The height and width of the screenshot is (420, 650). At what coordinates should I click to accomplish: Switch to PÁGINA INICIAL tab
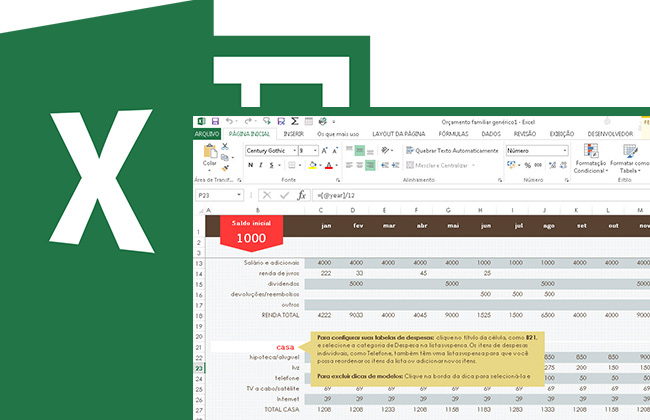tap(249, 134)
